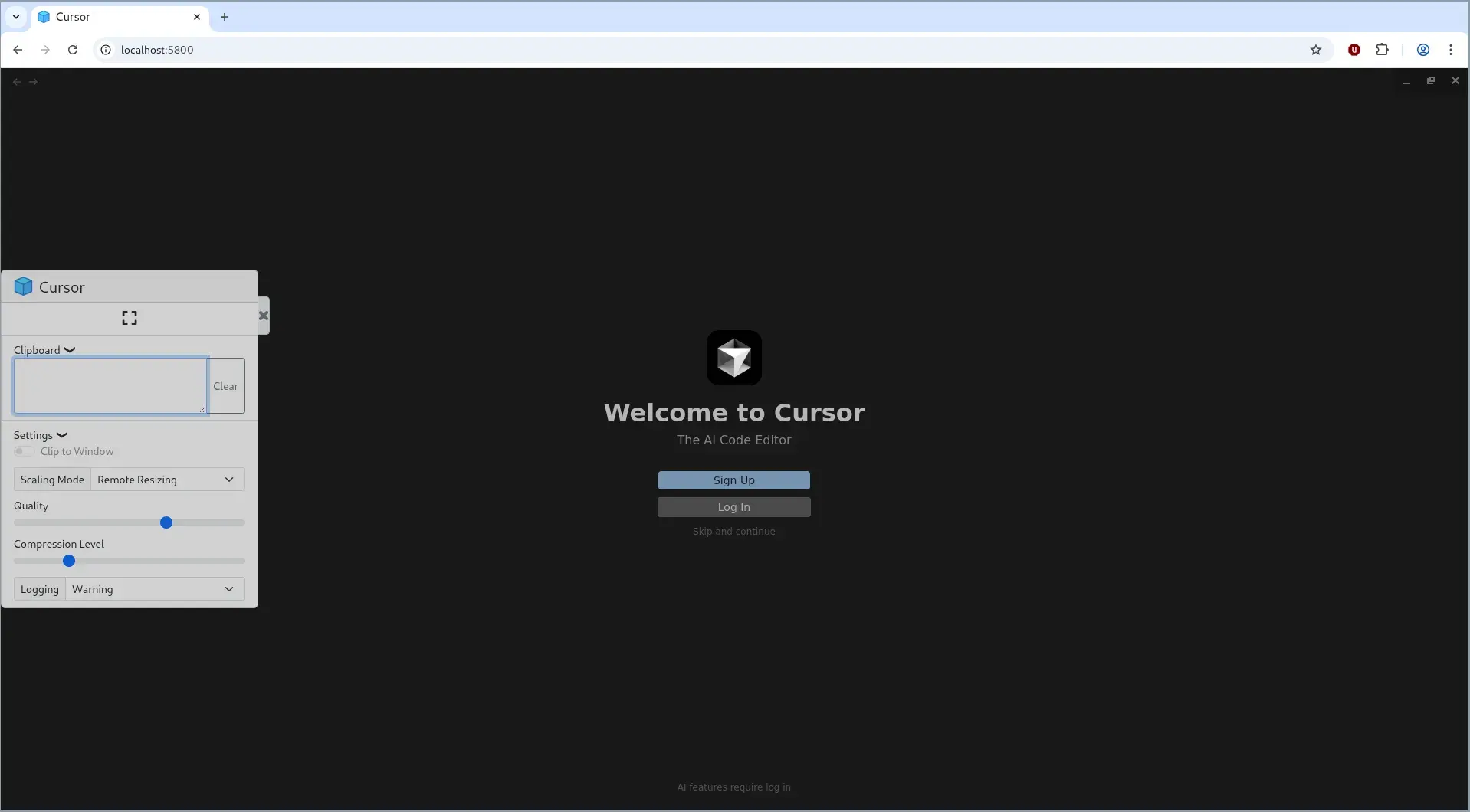Open the Logging level dropdown

tap(155, 589)
